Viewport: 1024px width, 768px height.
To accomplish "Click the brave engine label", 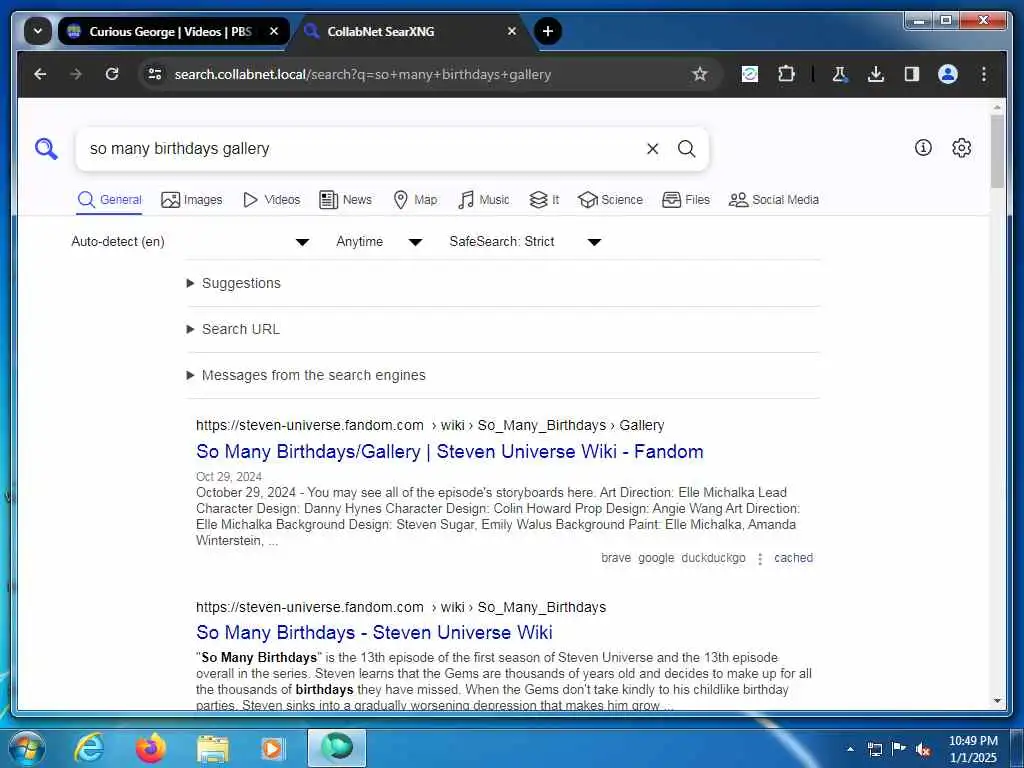I will pyautogui.click(x=616, y=558).
